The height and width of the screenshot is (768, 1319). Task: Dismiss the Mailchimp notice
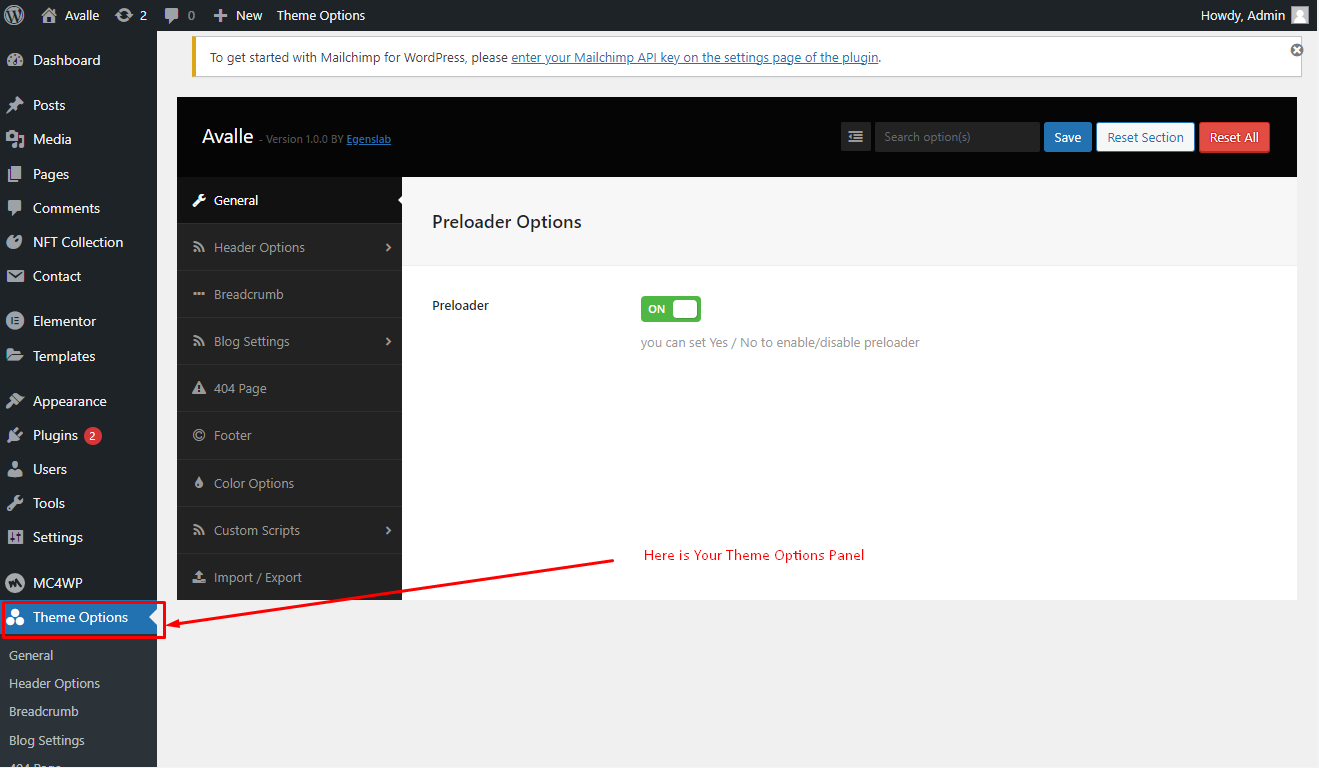[x=1297, y=50]
